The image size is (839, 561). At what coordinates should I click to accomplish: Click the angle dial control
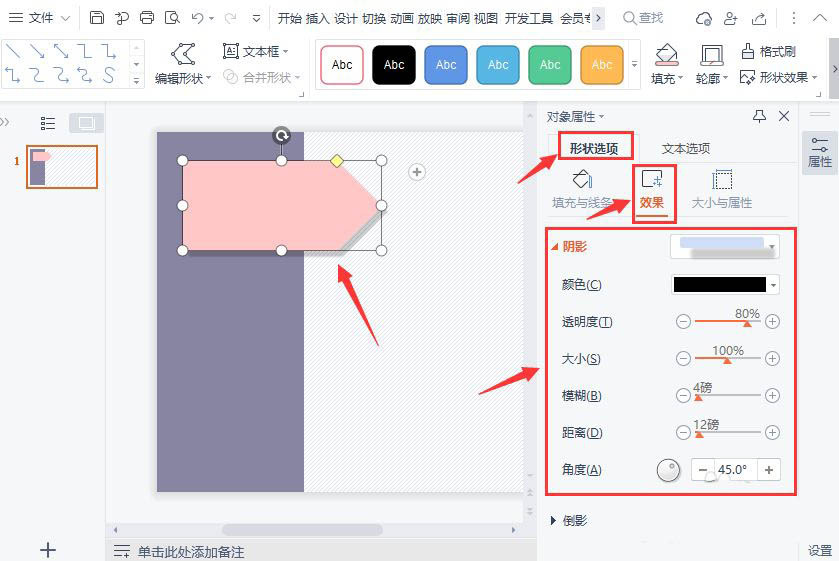[x=668, y=471]
